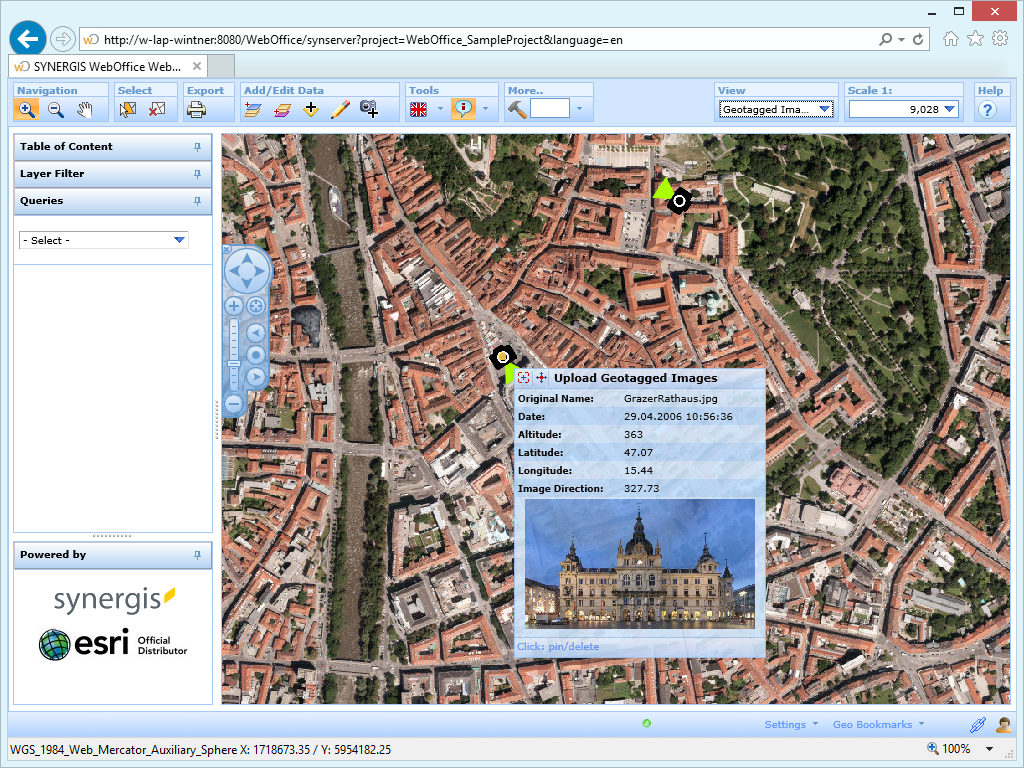Use the Select features tool
The width and height of the screenshot is (1024, 768).
coord(126,110)
